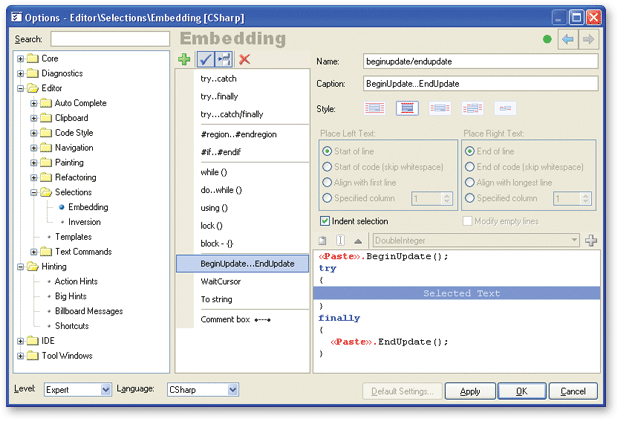Viewport: 619px width, 421px height.
Task: Toggle Indent selection checkbox
Action: pos(325,221)
